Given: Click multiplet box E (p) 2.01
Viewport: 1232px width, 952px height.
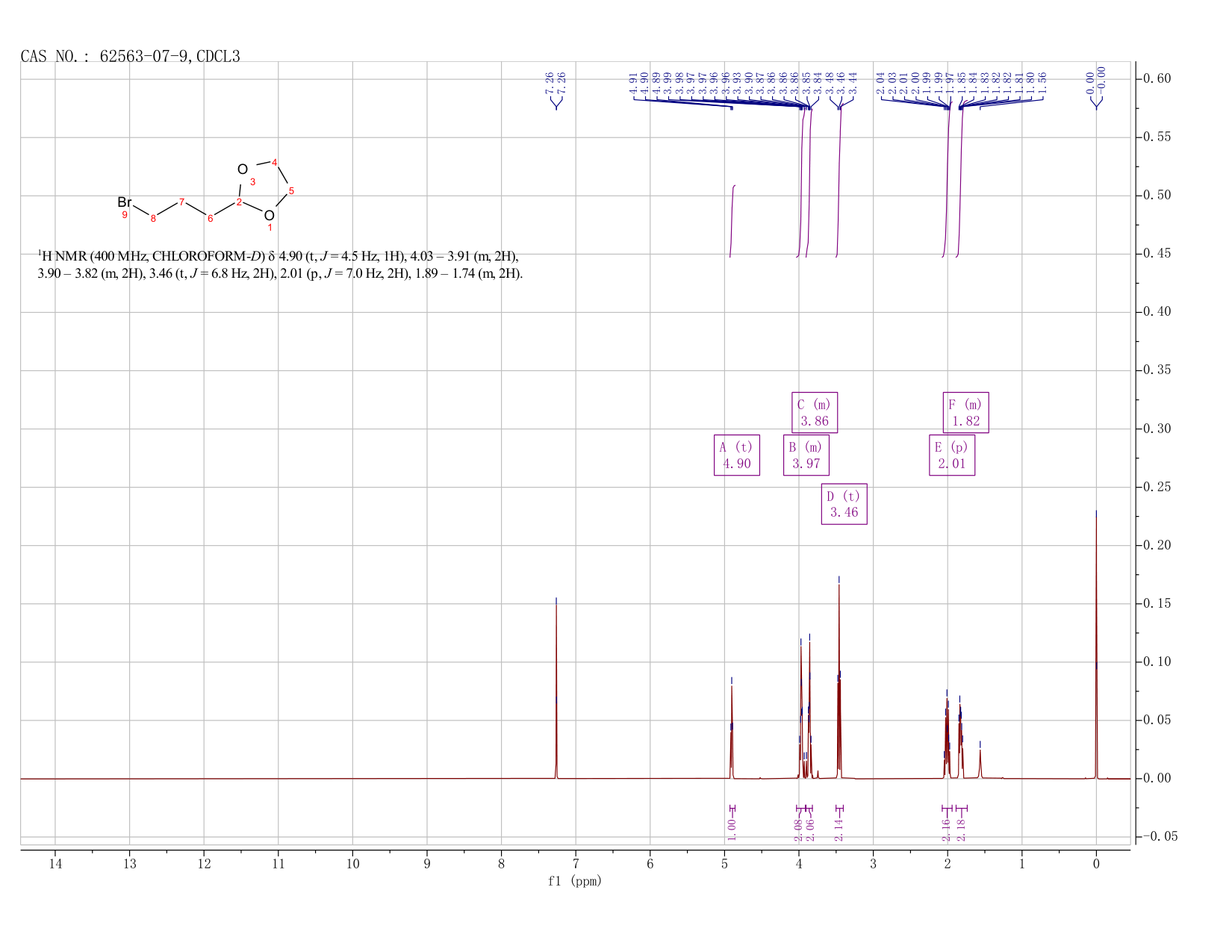Looking at the screenshot, I should (952, 455).
